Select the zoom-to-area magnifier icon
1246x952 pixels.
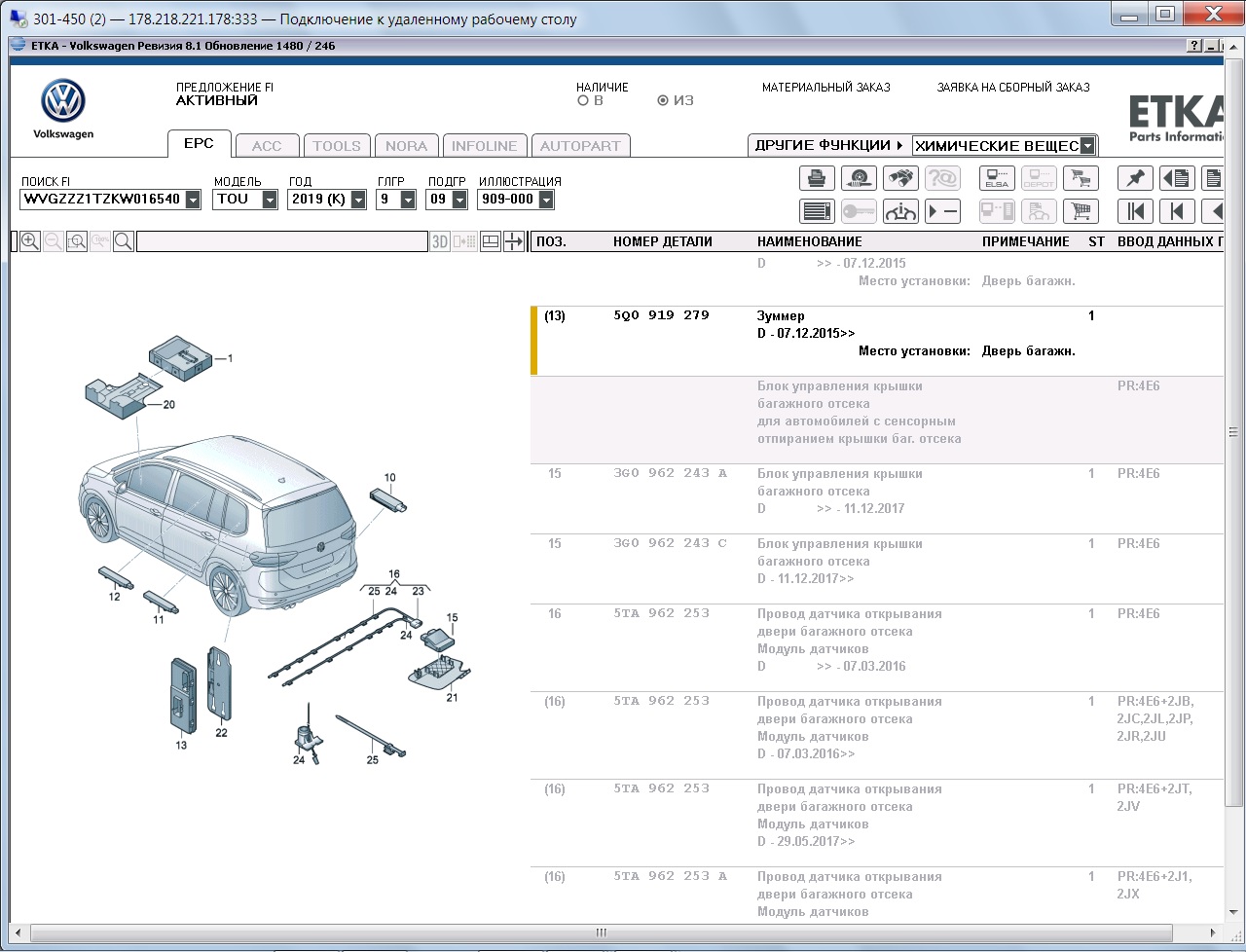coord(77,241)
